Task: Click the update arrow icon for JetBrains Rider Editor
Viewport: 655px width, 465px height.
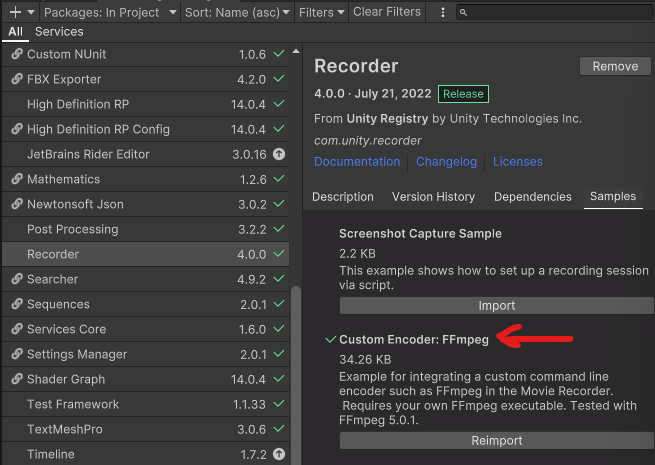Action: [278, 154]
